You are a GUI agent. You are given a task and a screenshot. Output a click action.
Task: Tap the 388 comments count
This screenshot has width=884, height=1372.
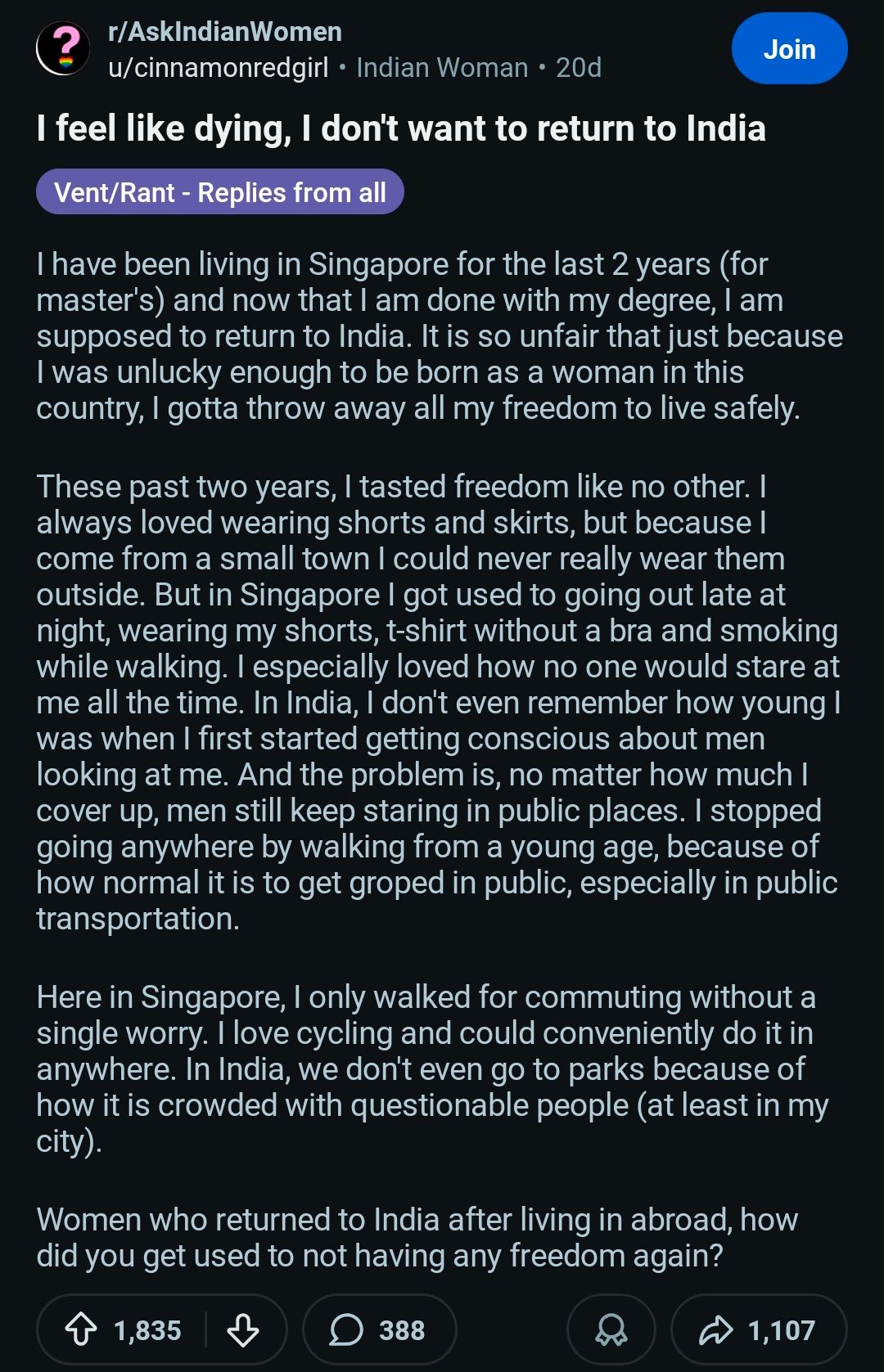click(402, 1329)
